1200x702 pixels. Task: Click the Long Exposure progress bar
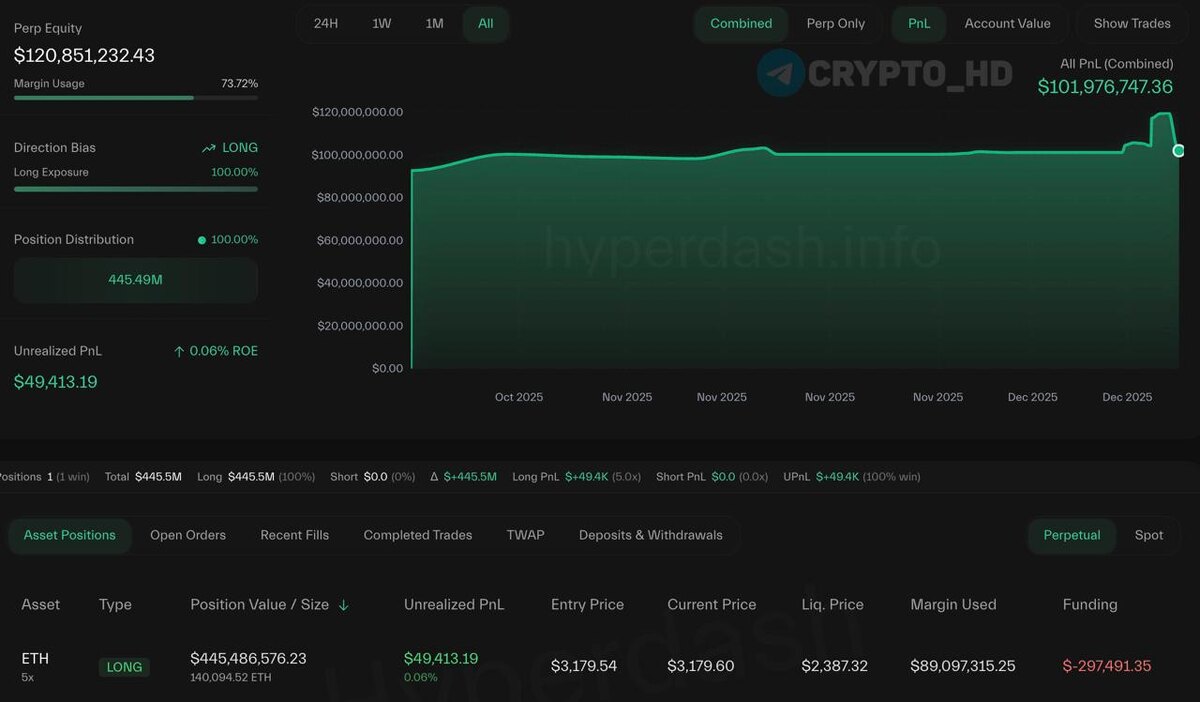136,188
